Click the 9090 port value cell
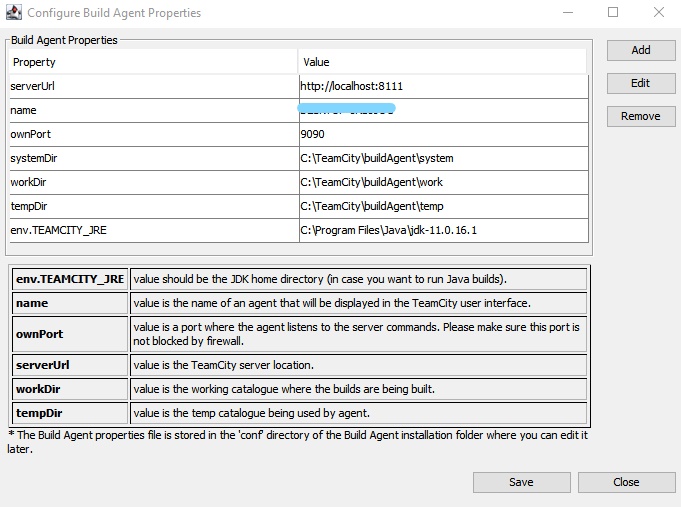 [443, 134]
